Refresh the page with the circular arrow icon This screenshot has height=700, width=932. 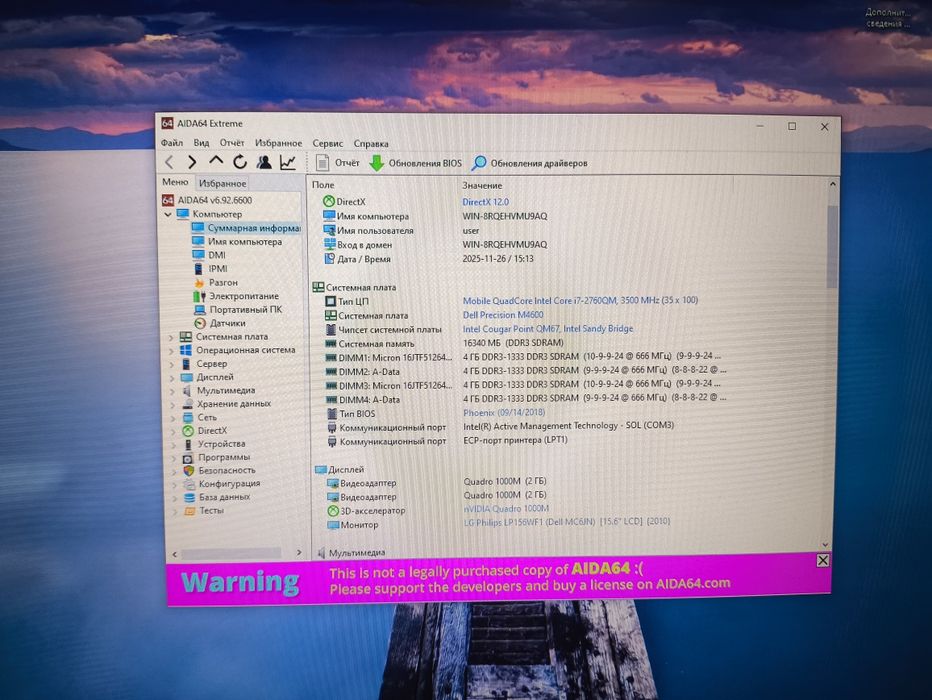[x=240, y=162]
